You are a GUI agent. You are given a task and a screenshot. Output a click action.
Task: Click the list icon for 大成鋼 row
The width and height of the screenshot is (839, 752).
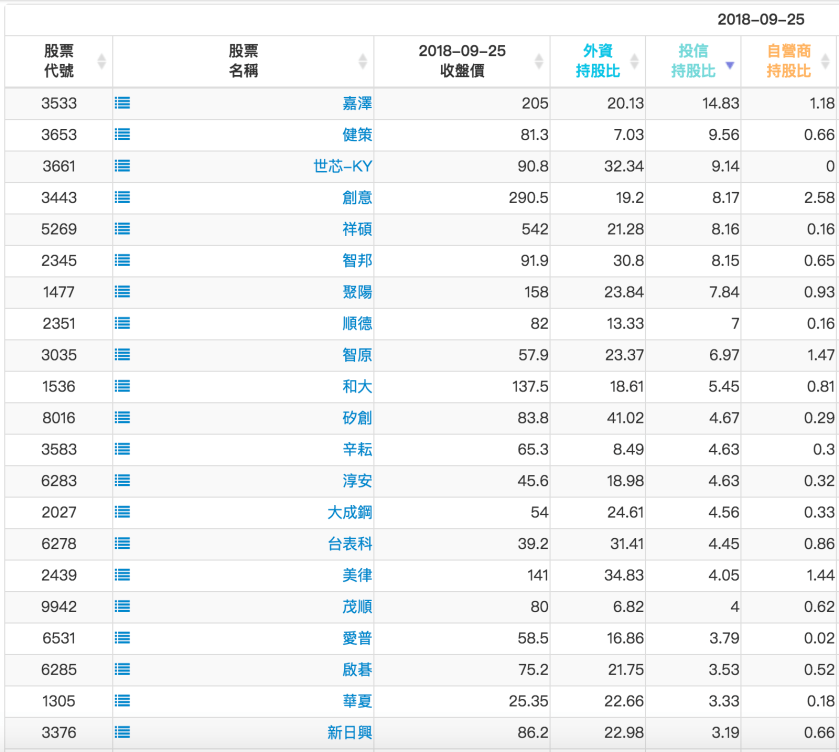pos(122,512)
